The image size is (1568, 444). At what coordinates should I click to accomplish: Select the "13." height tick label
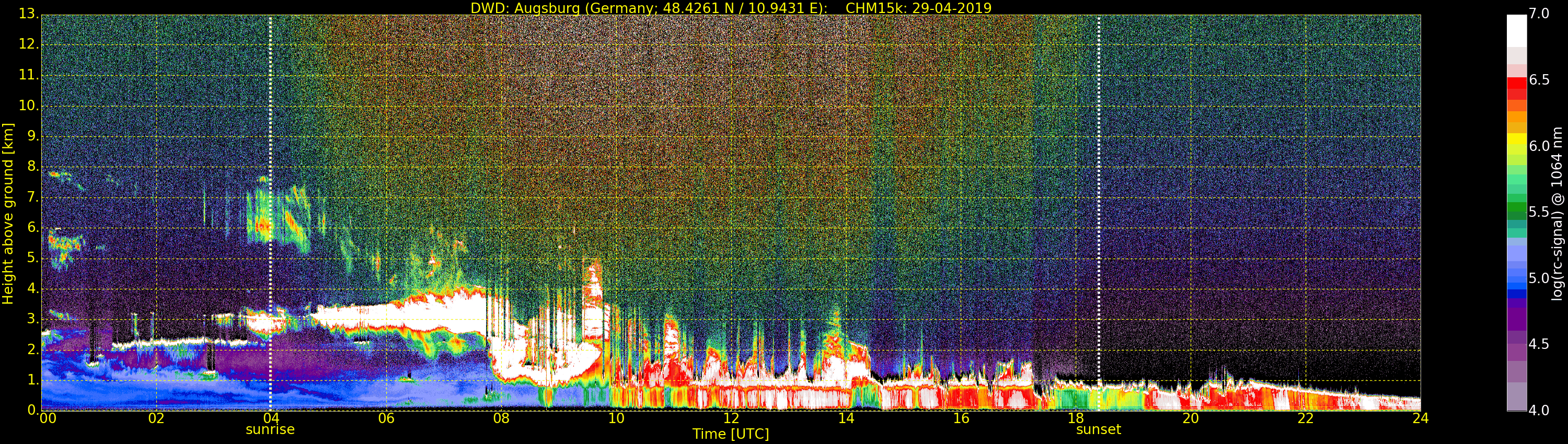click(29, 14)
